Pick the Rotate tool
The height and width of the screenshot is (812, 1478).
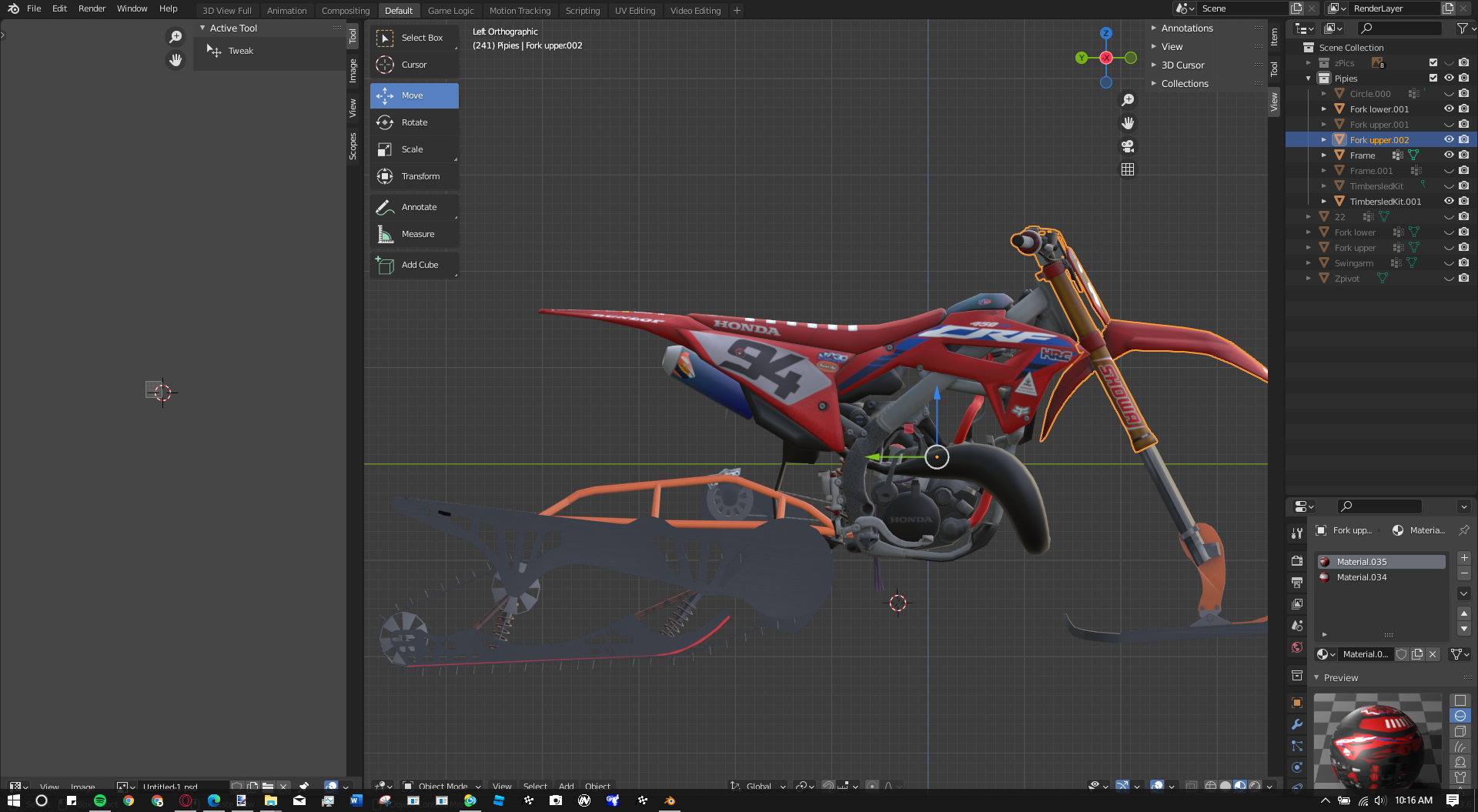click(414, 122)
